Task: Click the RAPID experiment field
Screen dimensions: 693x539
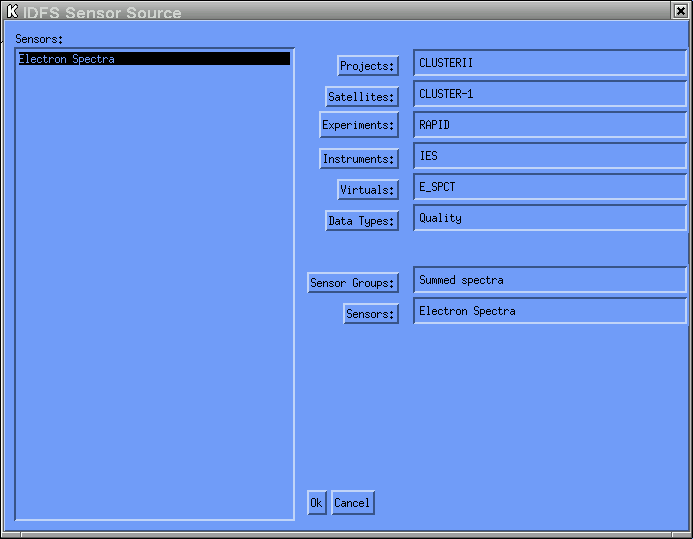Action: pos(550,125)
